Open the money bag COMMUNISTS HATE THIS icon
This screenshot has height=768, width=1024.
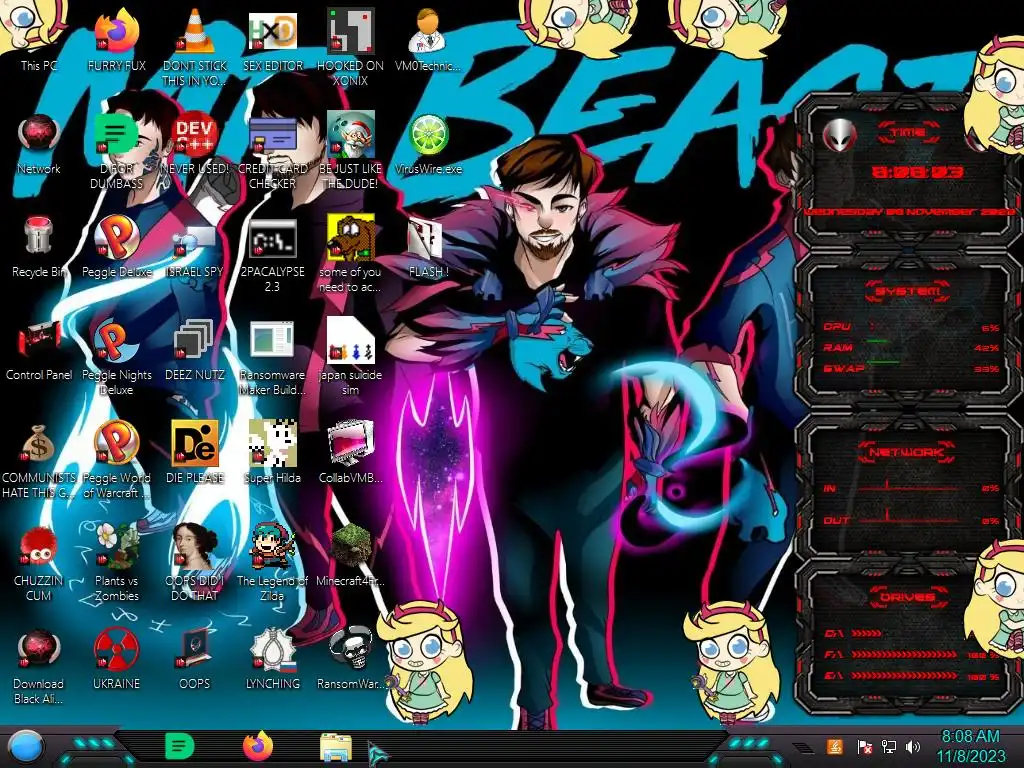pos(39,460)
